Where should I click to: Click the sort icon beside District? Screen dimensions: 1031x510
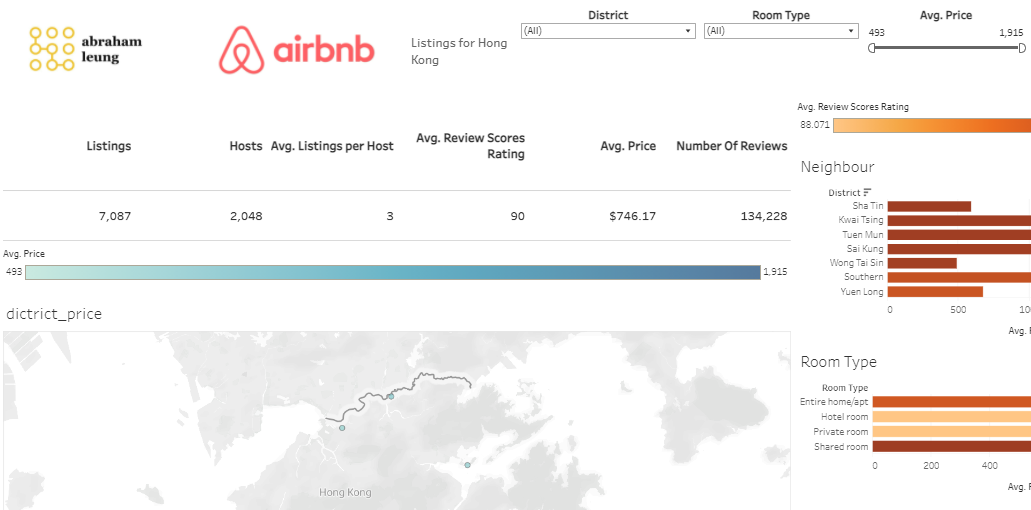[867, 192]
